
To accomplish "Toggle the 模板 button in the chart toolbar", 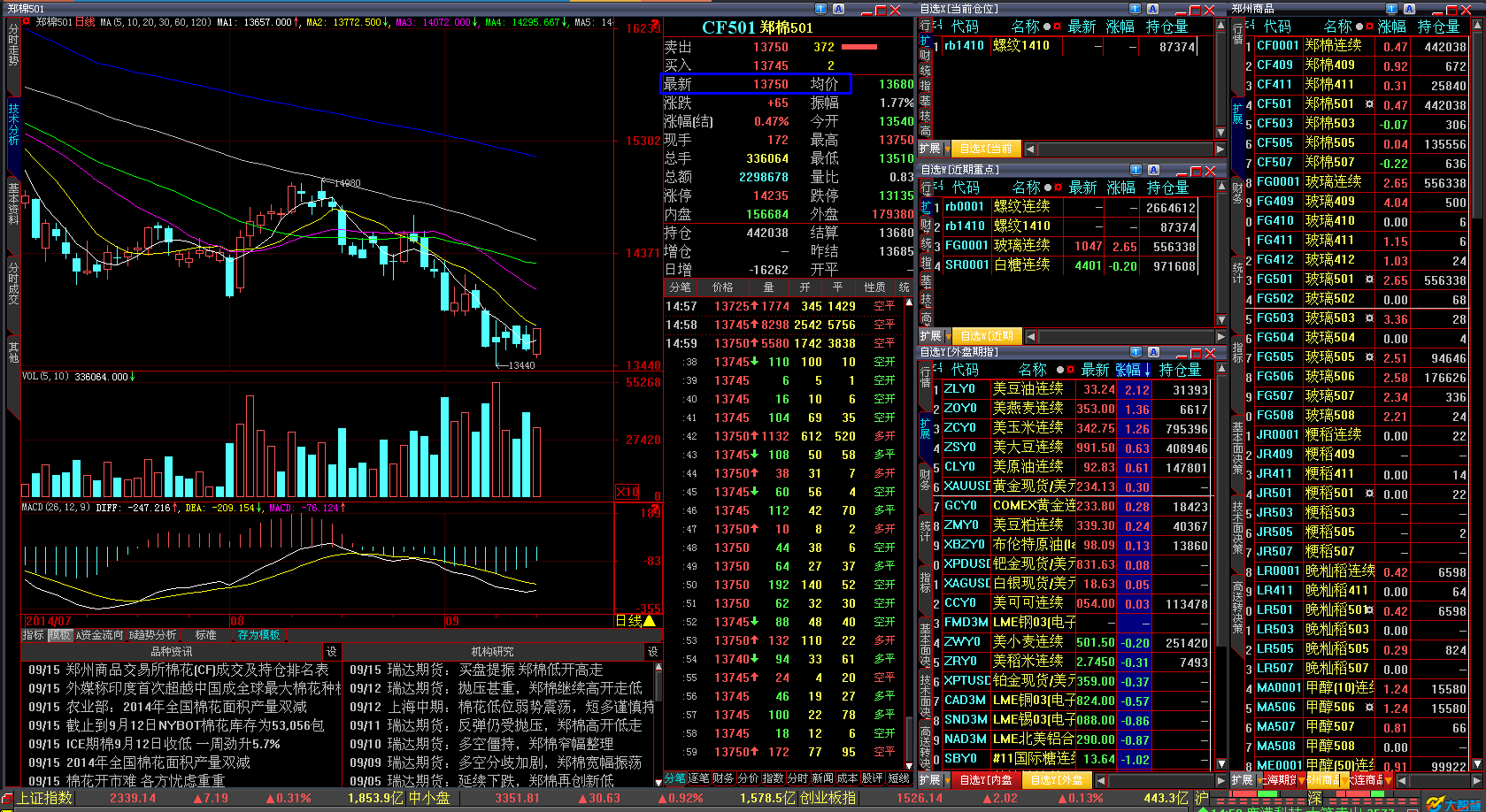I will tap(59, 635).
